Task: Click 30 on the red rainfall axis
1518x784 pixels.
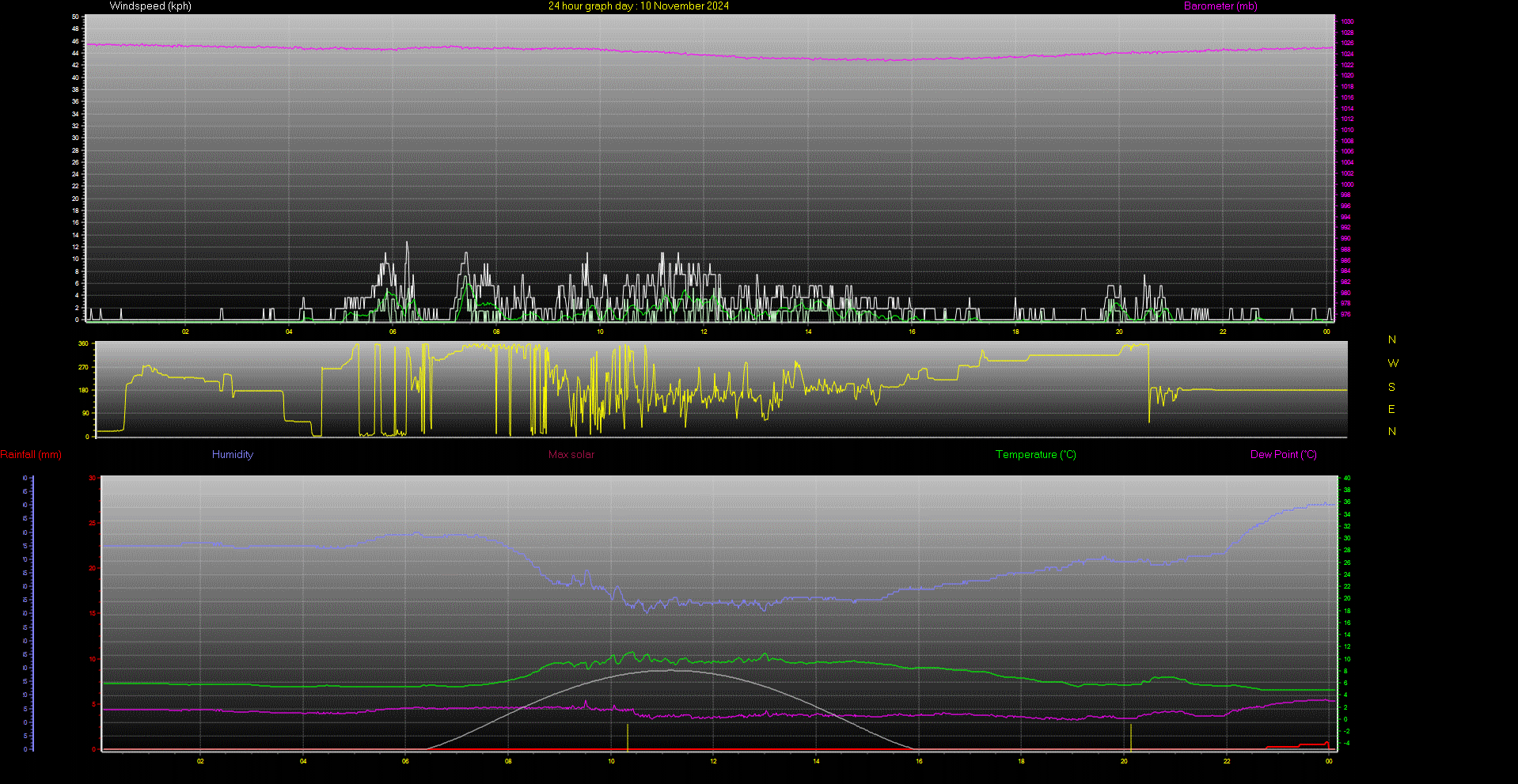Action: point(93,479)
